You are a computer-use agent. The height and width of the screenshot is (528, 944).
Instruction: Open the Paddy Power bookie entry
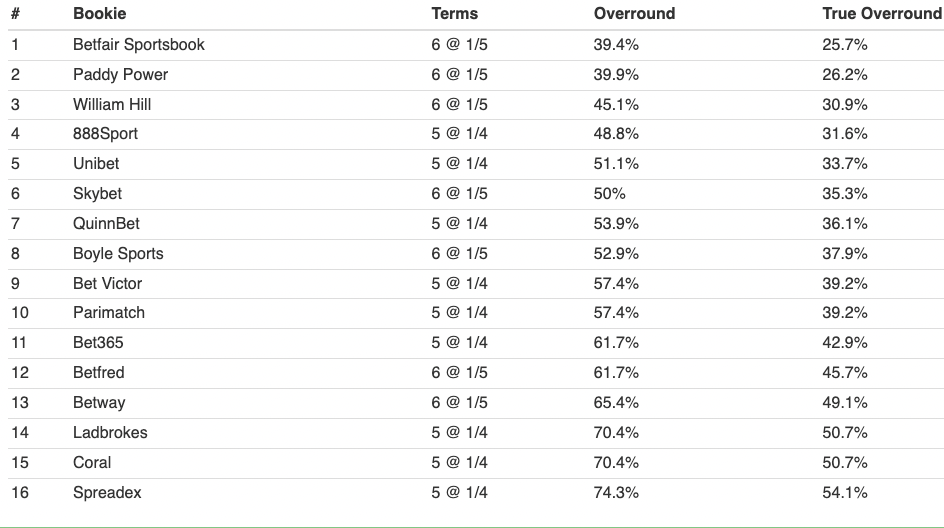click(120, 75)
